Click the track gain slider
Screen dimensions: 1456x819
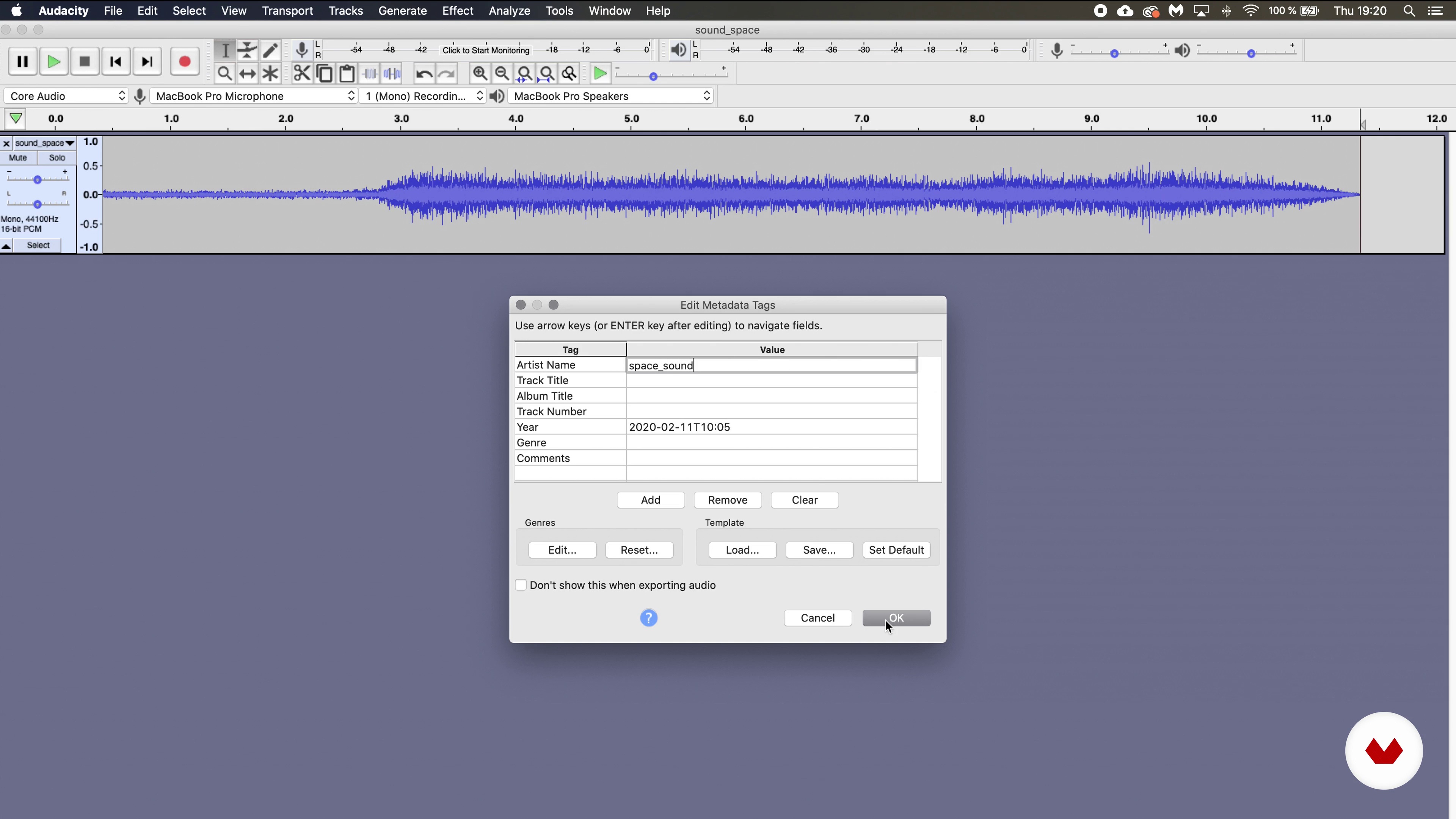(37, 179)
